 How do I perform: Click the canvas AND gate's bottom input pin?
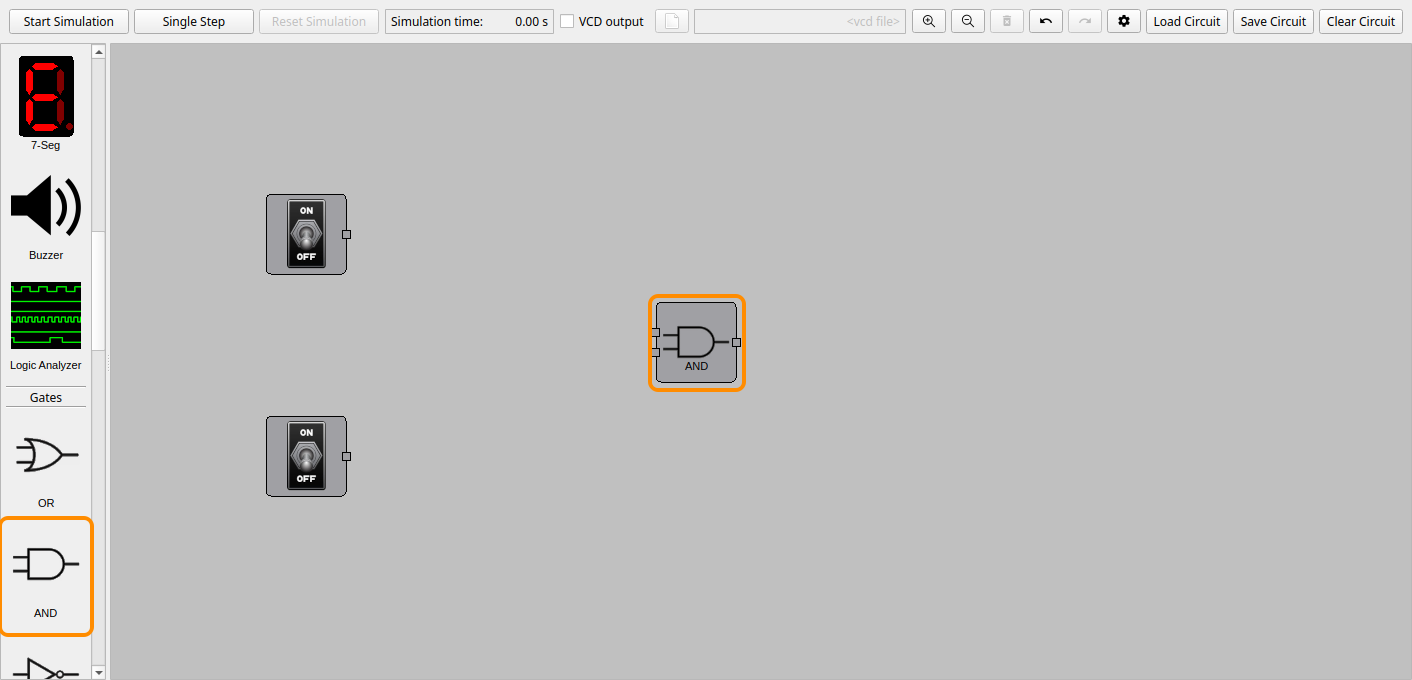(656, 352)
